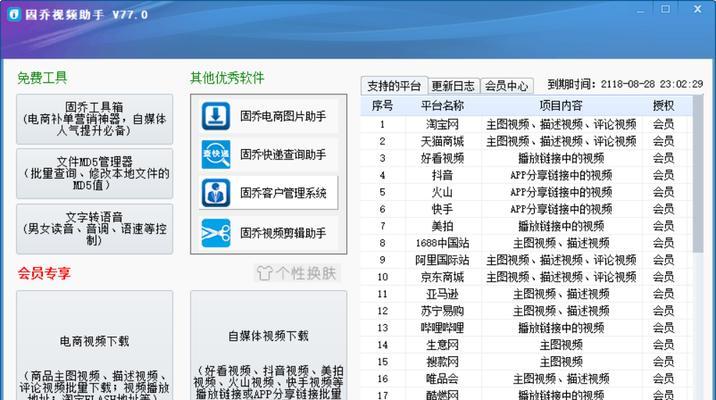Screen dimensions: 716x400
Task: Maximize the 固乔视频助手 window
Action: pos(665,9)
